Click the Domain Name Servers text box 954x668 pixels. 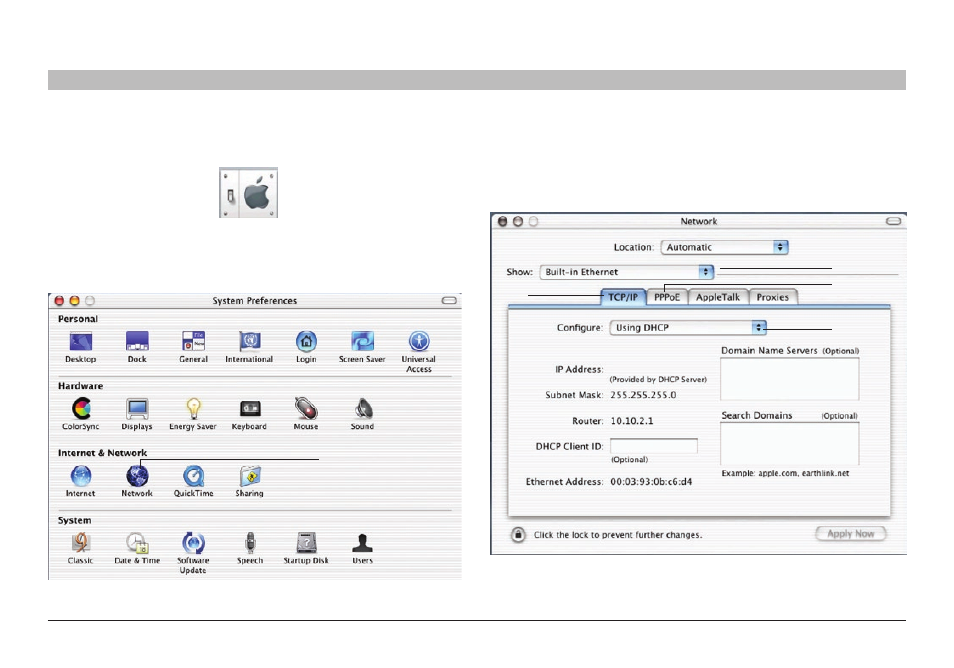[790, 378]
